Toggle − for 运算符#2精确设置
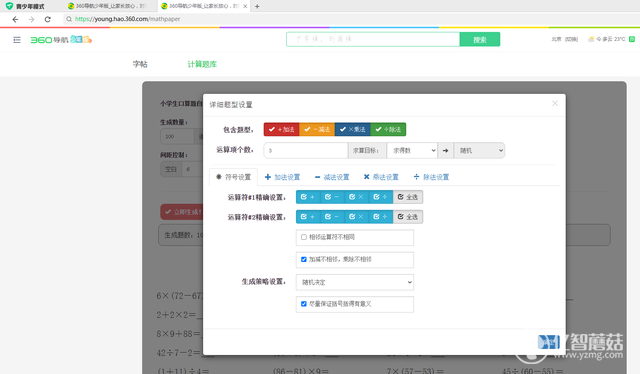This screenshot has width=640, height=374. click(x=332, y=217)
